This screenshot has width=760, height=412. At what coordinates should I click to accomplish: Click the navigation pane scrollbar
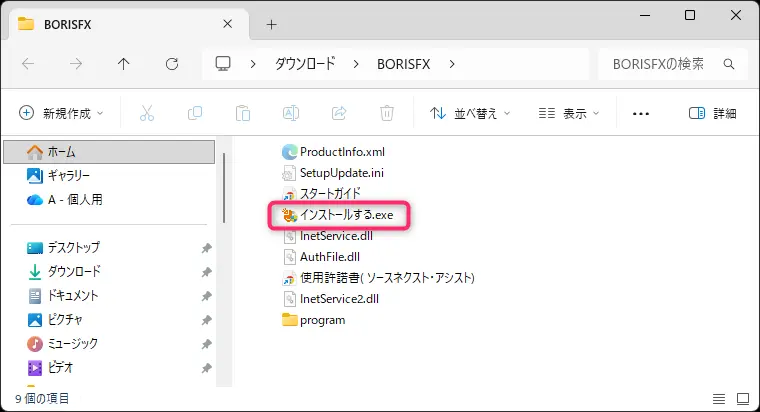(224, 188)
